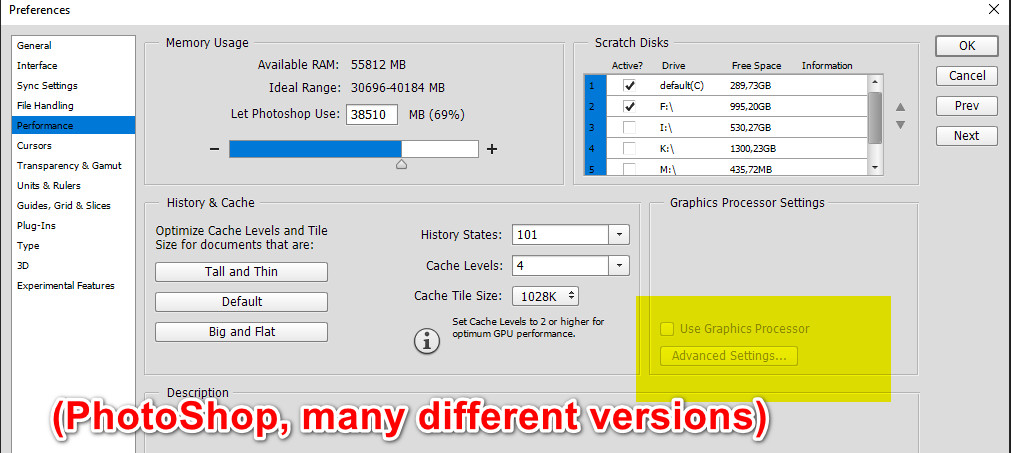Click the Free Space column header
The width and height of the screenshot is (1011, 453).
[756, 66]
